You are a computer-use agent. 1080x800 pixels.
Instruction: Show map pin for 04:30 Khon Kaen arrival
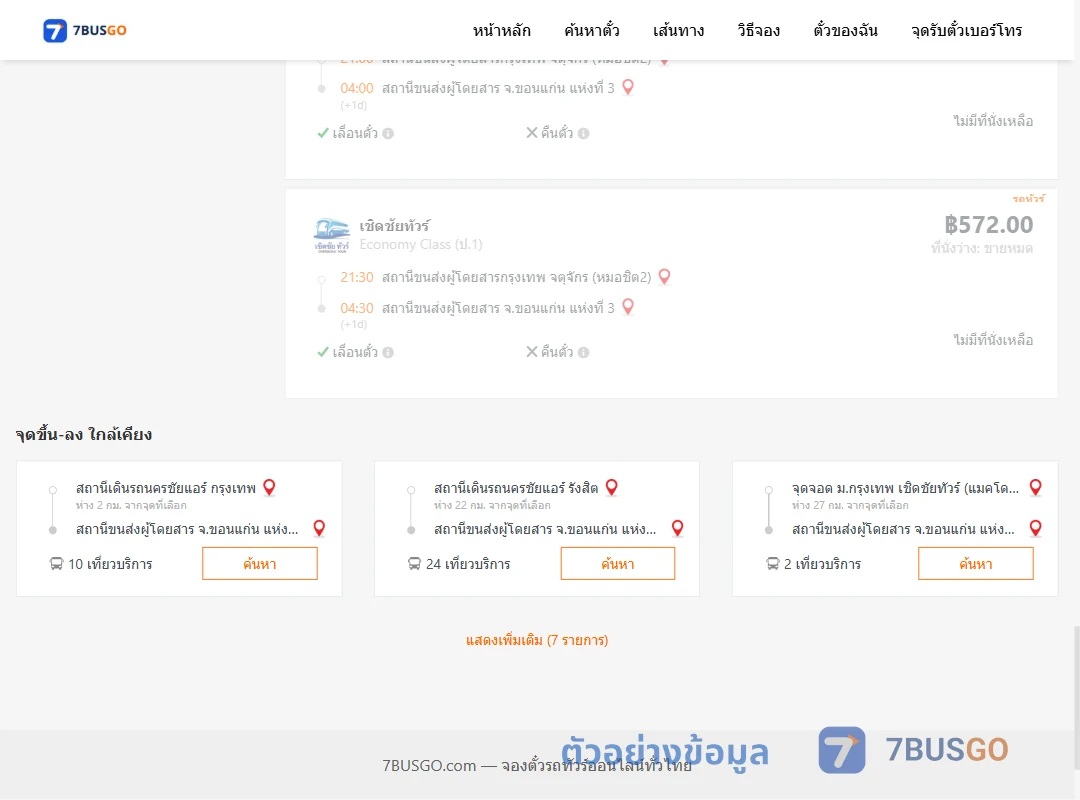(x=627, y=307)
